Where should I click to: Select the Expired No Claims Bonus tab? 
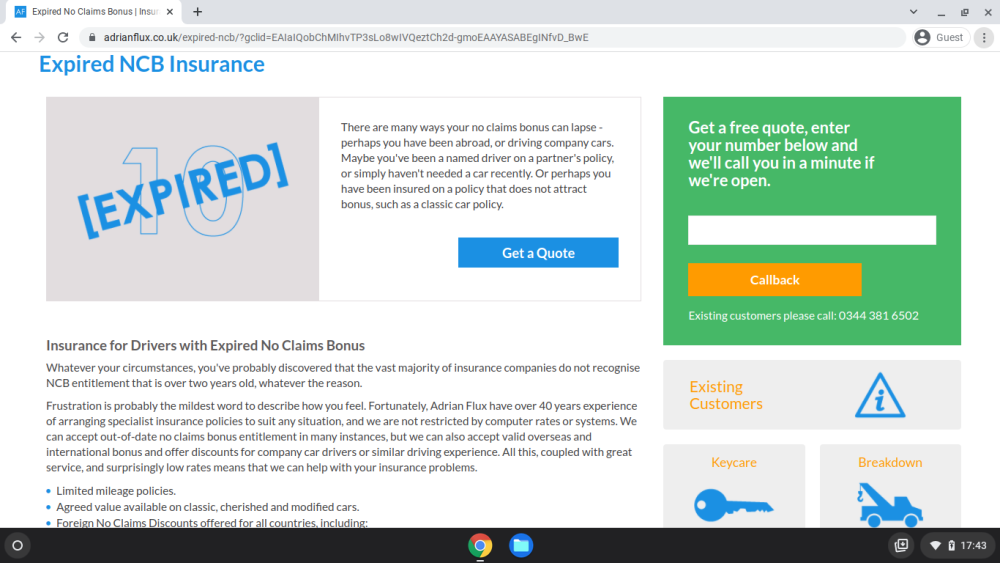click(x=94, y=11)
